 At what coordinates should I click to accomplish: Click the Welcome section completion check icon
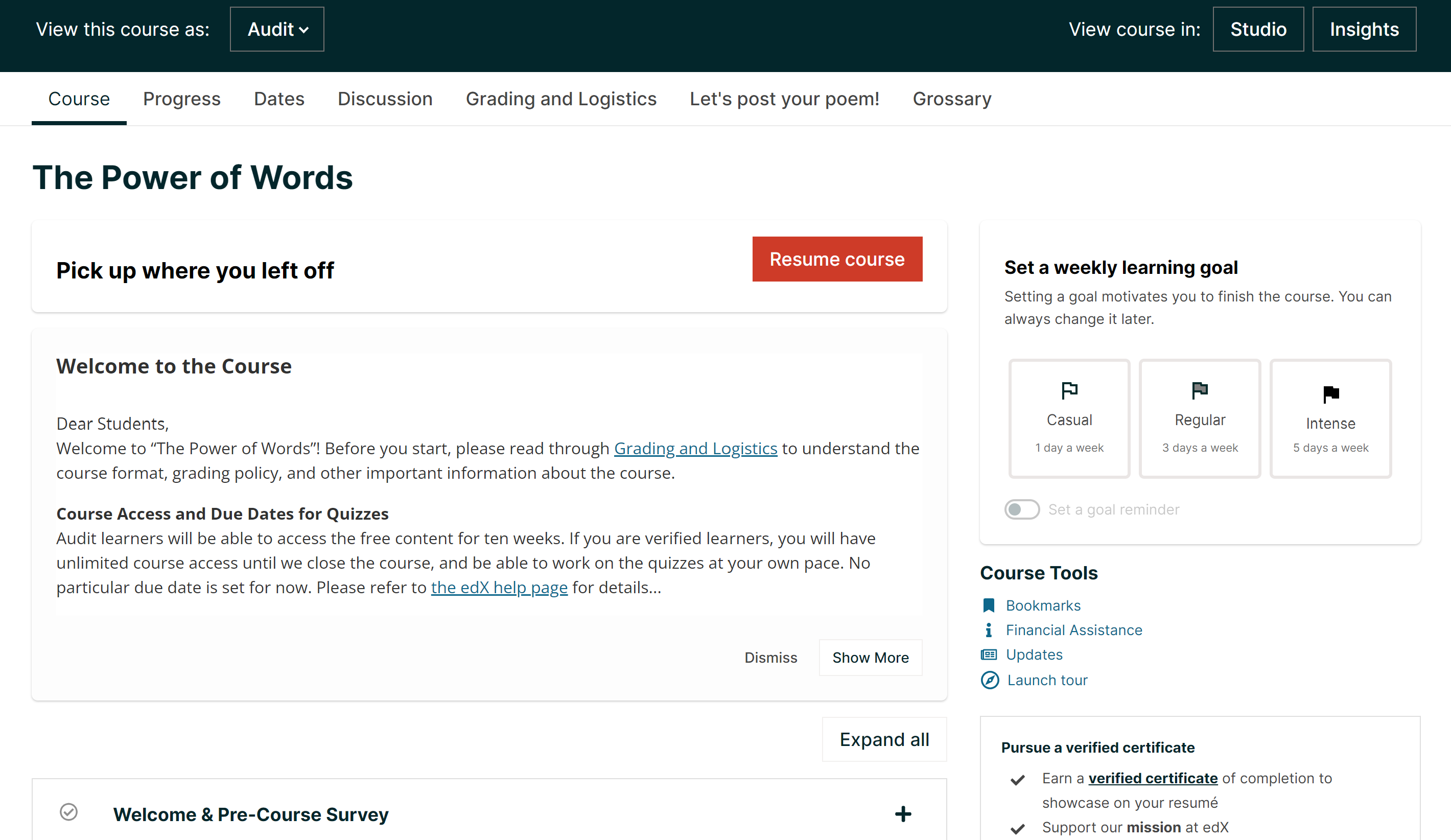[x=68, y=812]
